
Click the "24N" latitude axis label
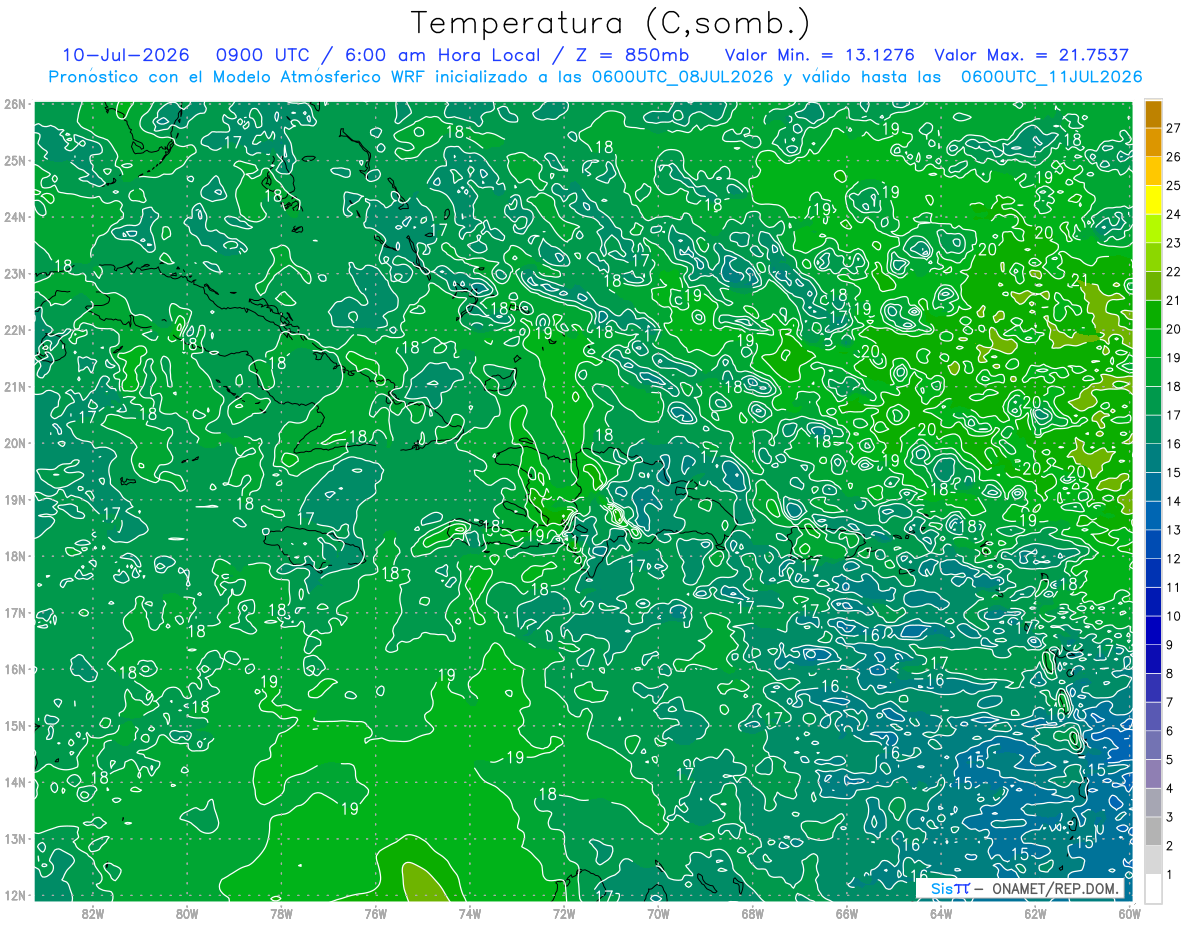(14, 217)
